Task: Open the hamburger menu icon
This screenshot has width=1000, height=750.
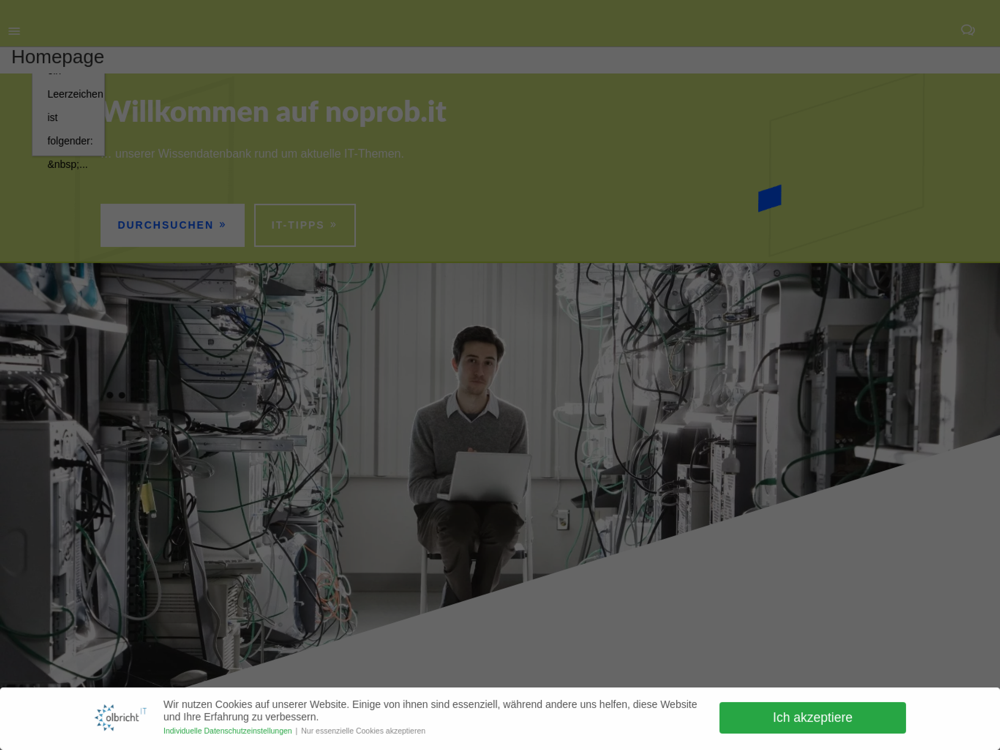Action: coord(14,31)
